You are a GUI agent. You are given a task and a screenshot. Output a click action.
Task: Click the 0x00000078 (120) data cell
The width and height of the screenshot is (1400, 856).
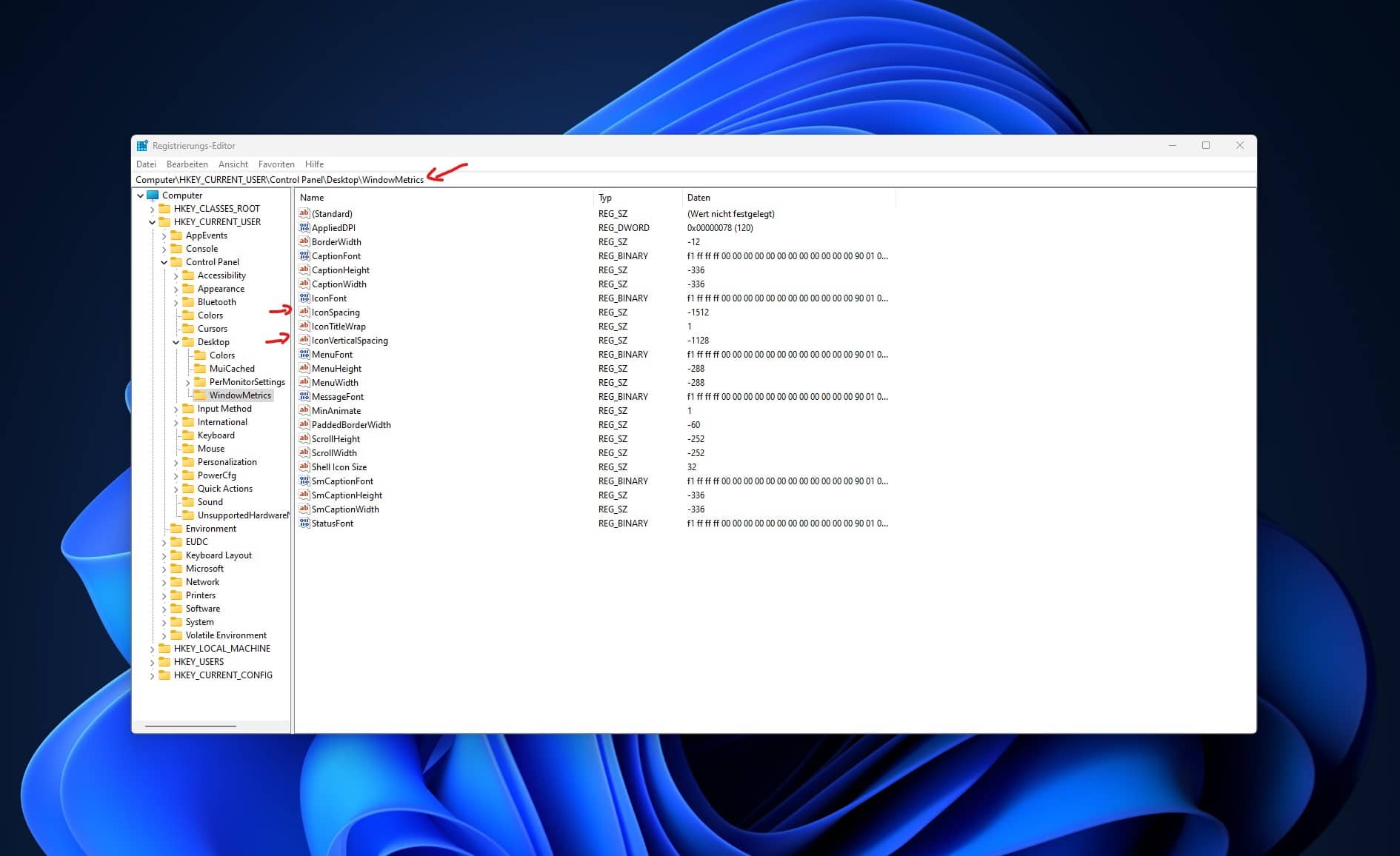(720, 228)
